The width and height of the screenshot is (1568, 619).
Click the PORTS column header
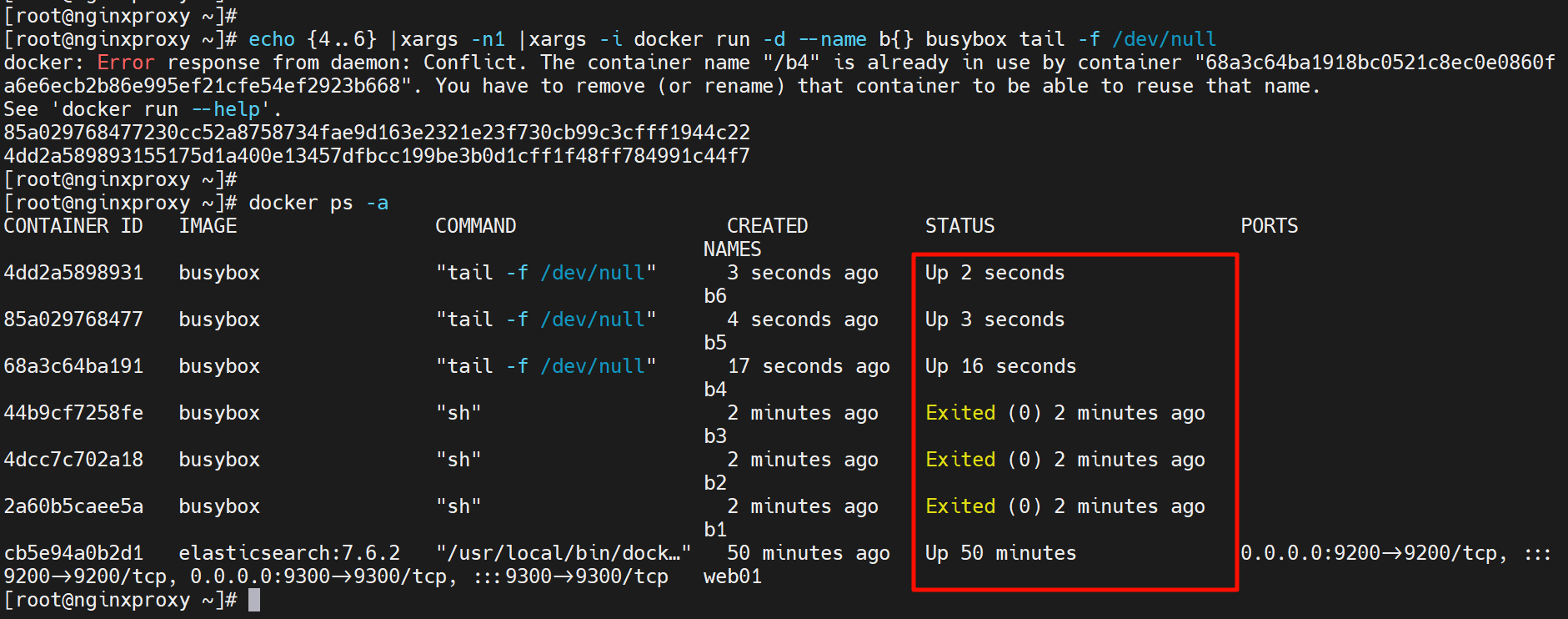(1269, 226)
